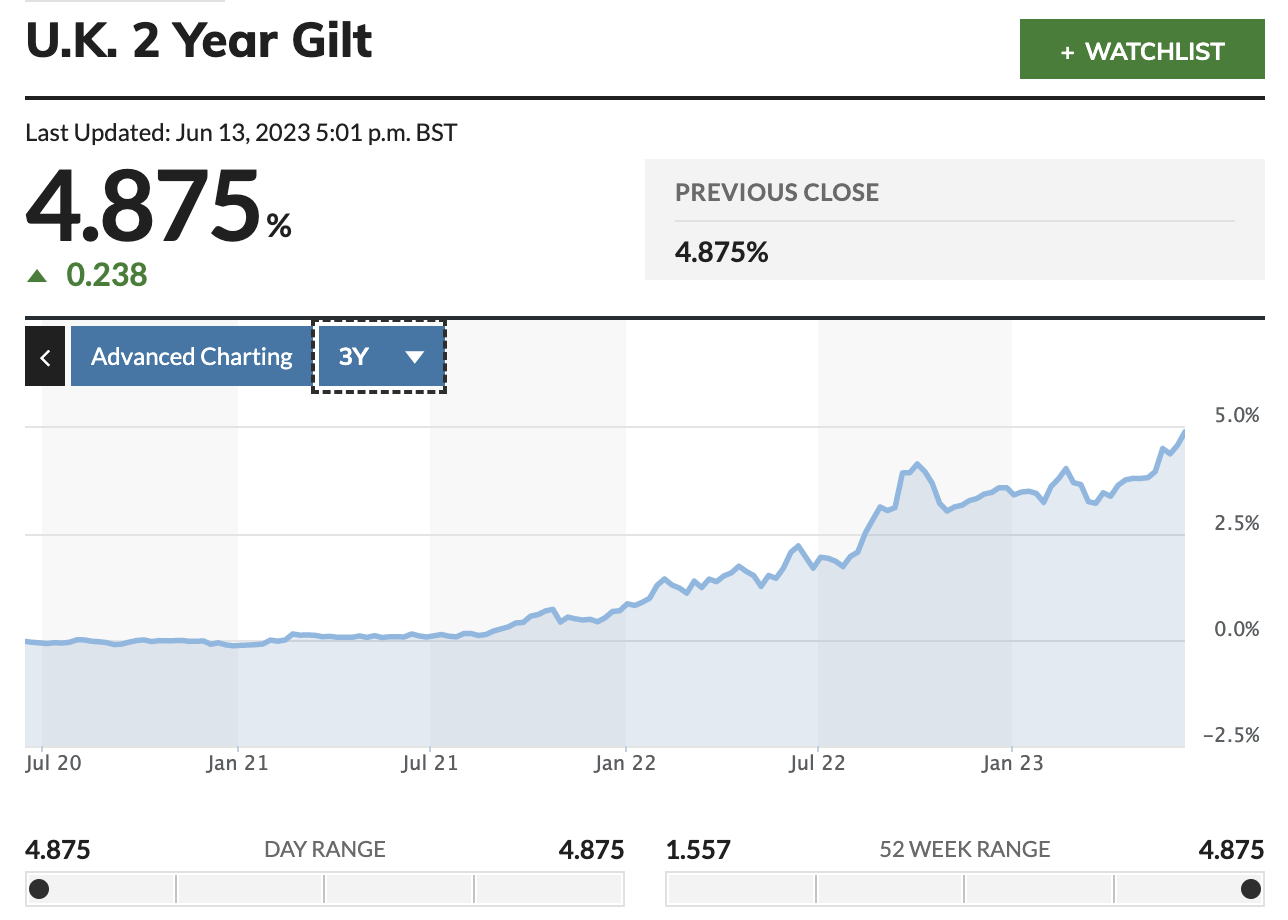Screen dimensions: 1288x920
Task: Click the 5.0% y-axis label
Action: coord(1236,415)
